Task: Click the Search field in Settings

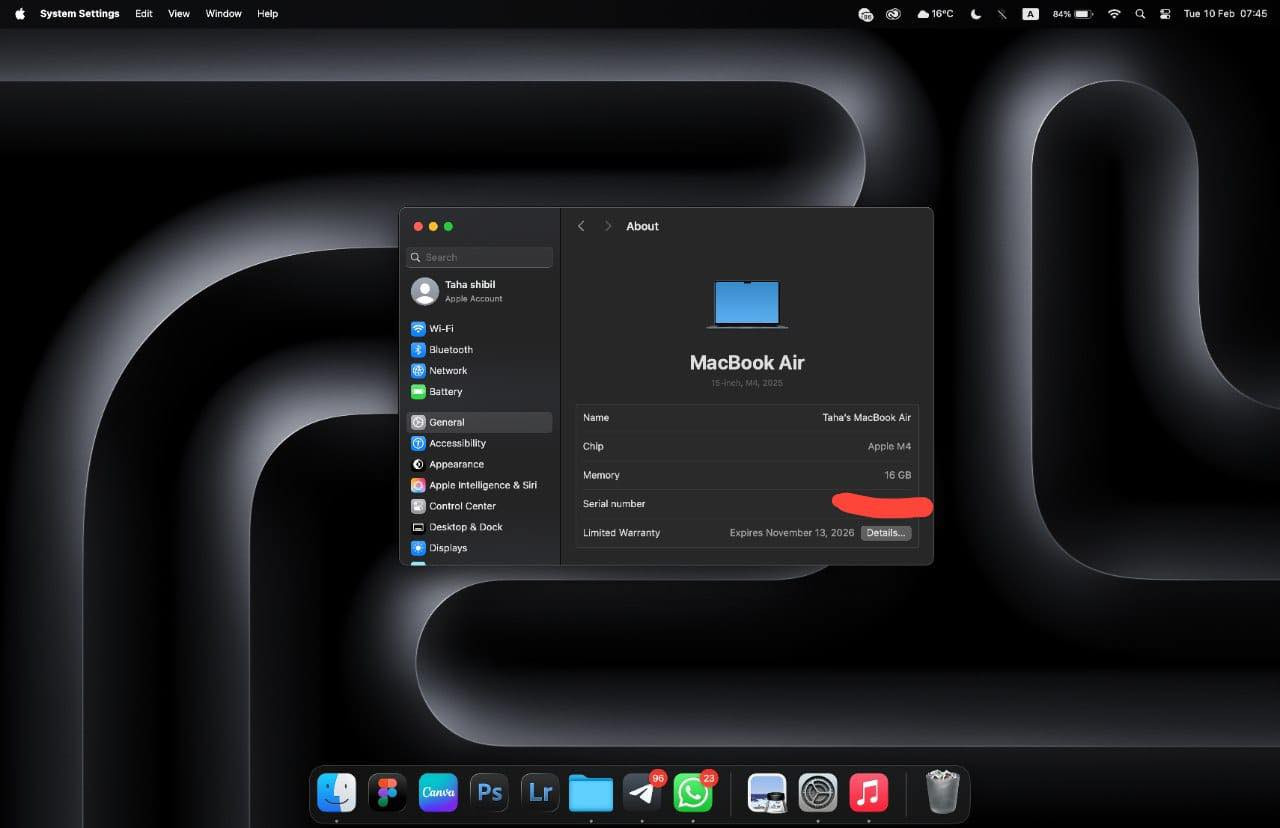Action: [480, 257]
